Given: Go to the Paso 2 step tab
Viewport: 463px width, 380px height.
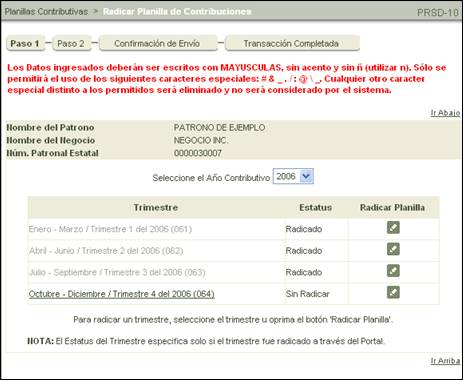Looking at the screenshot, I should (71, 44).
